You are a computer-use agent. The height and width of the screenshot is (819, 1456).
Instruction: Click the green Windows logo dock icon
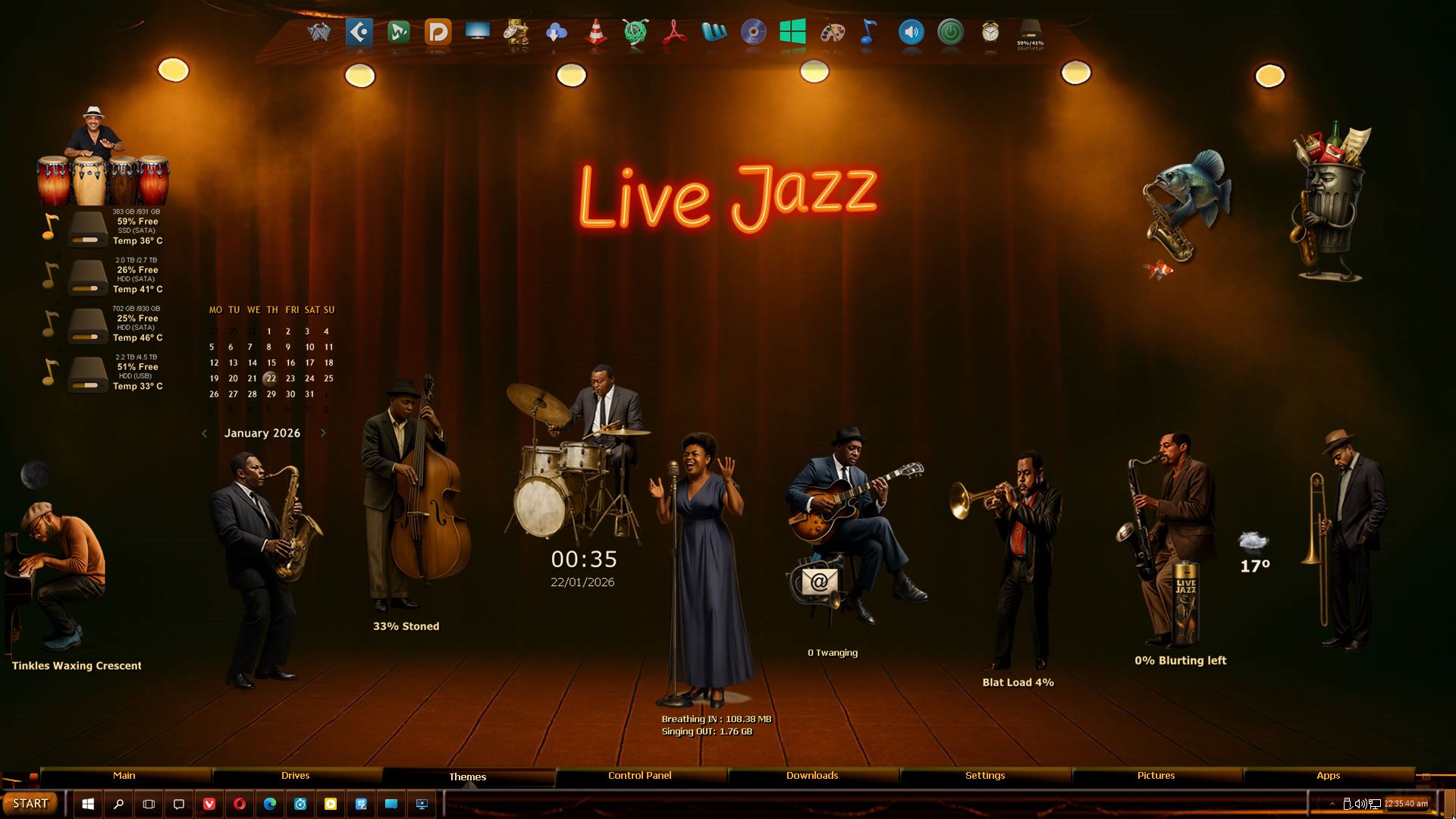pos(792,32)
